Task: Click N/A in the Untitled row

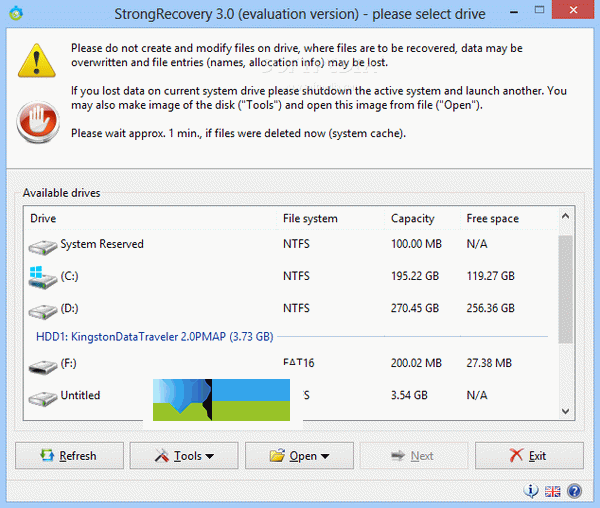Action: [477, 395]
